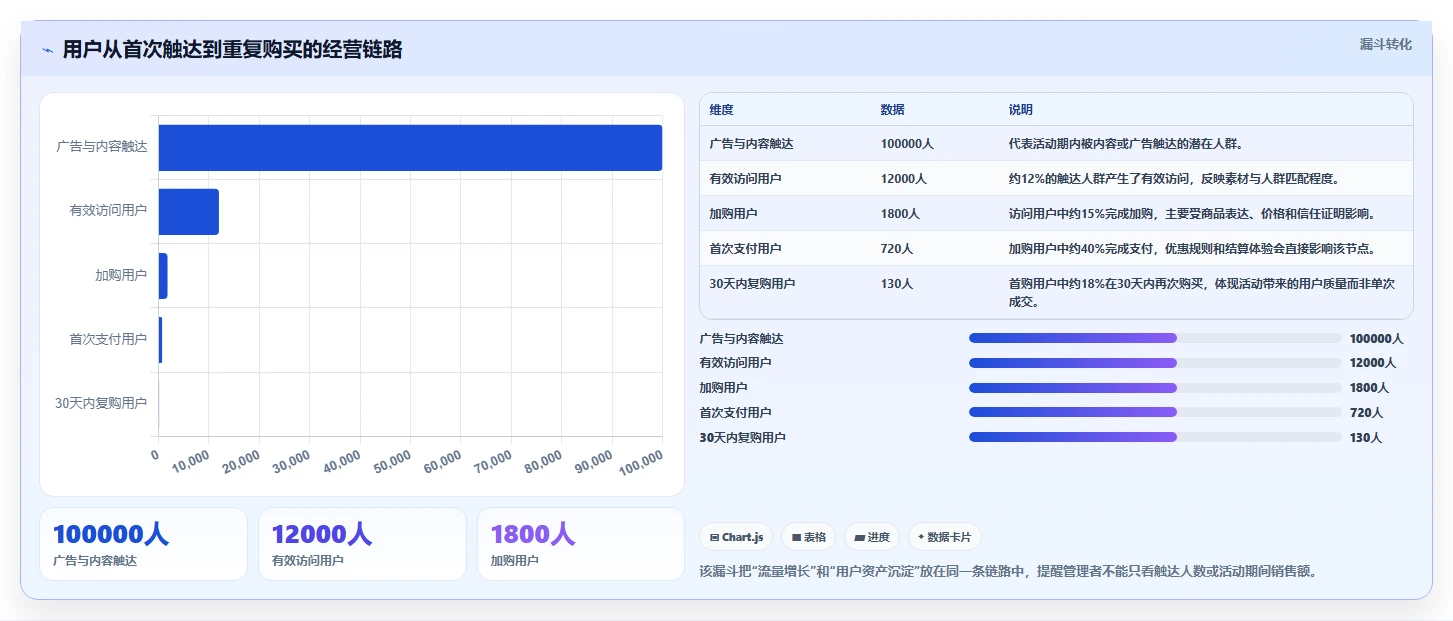Click the 10,000 tick on the x-axis
Image resolution: width=1453 pixels, height=621 pixels.
pyautogui.click(x=189, y=461)
